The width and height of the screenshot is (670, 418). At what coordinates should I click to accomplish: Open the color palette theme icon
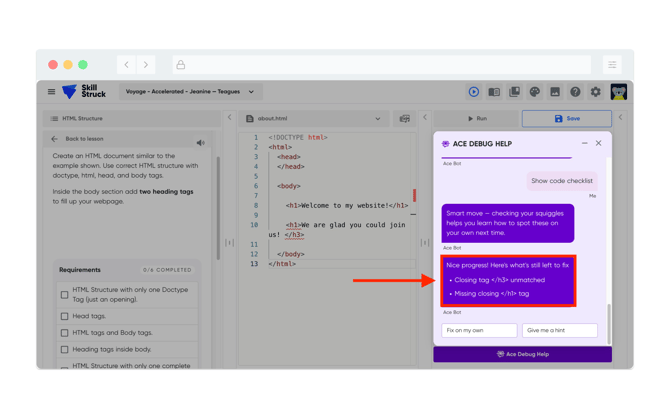(535, 92)
